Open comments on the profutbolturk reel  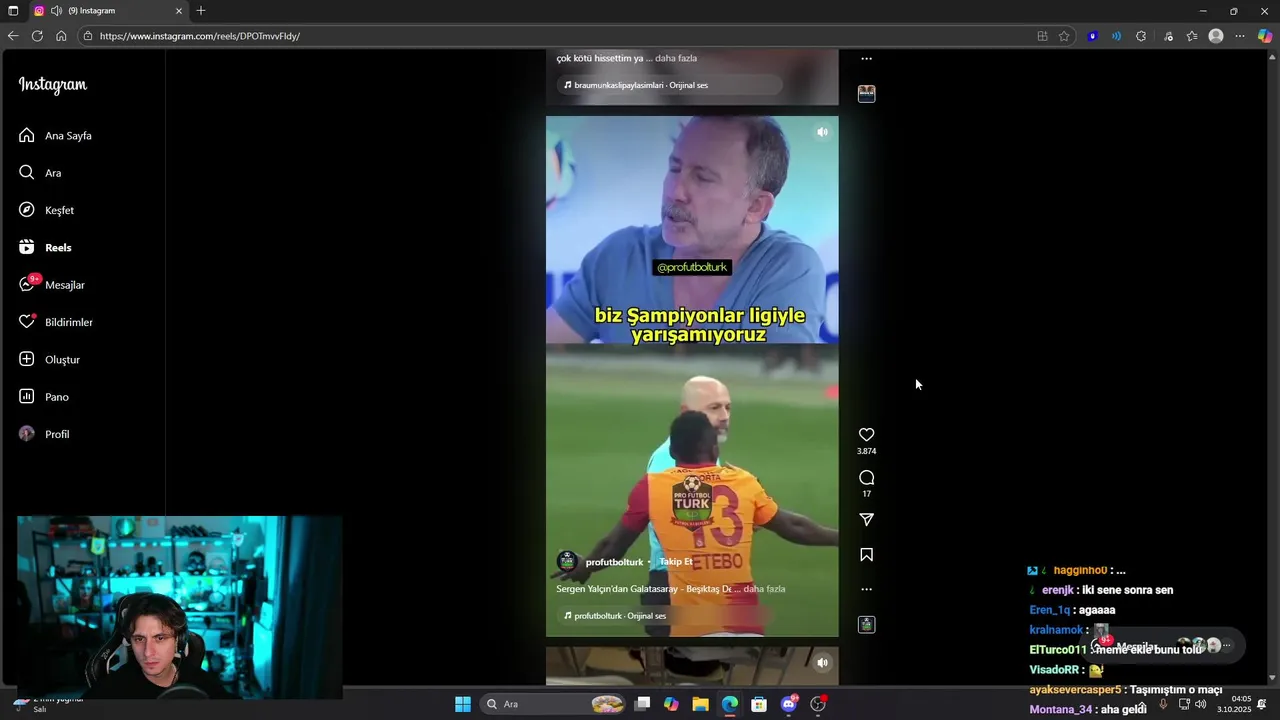(x=866, y=478)
